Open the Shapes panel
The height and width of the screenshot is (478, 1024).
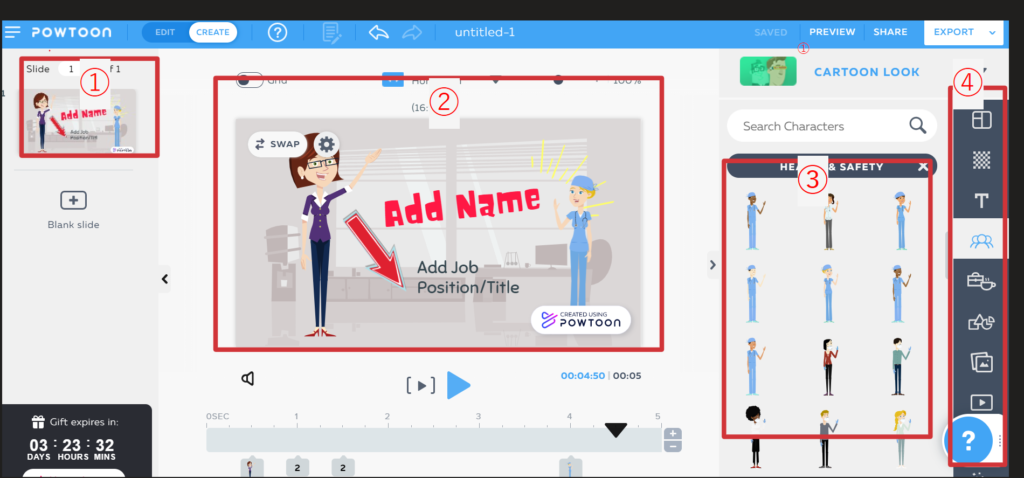[982, 323]
